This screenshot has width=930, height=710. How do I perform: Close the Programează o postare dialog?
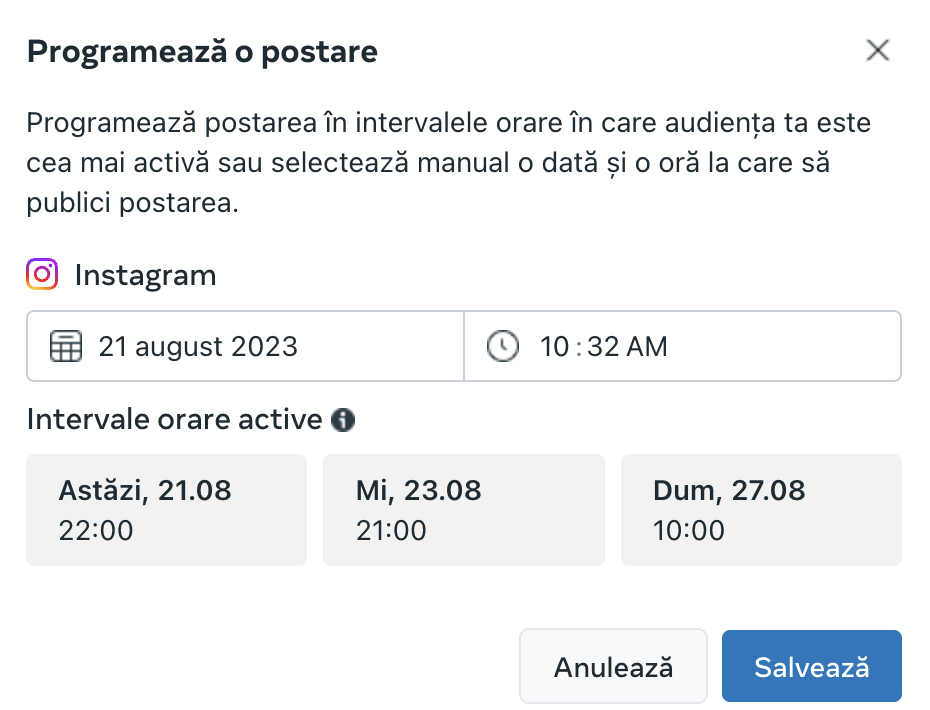coord(877,50)
